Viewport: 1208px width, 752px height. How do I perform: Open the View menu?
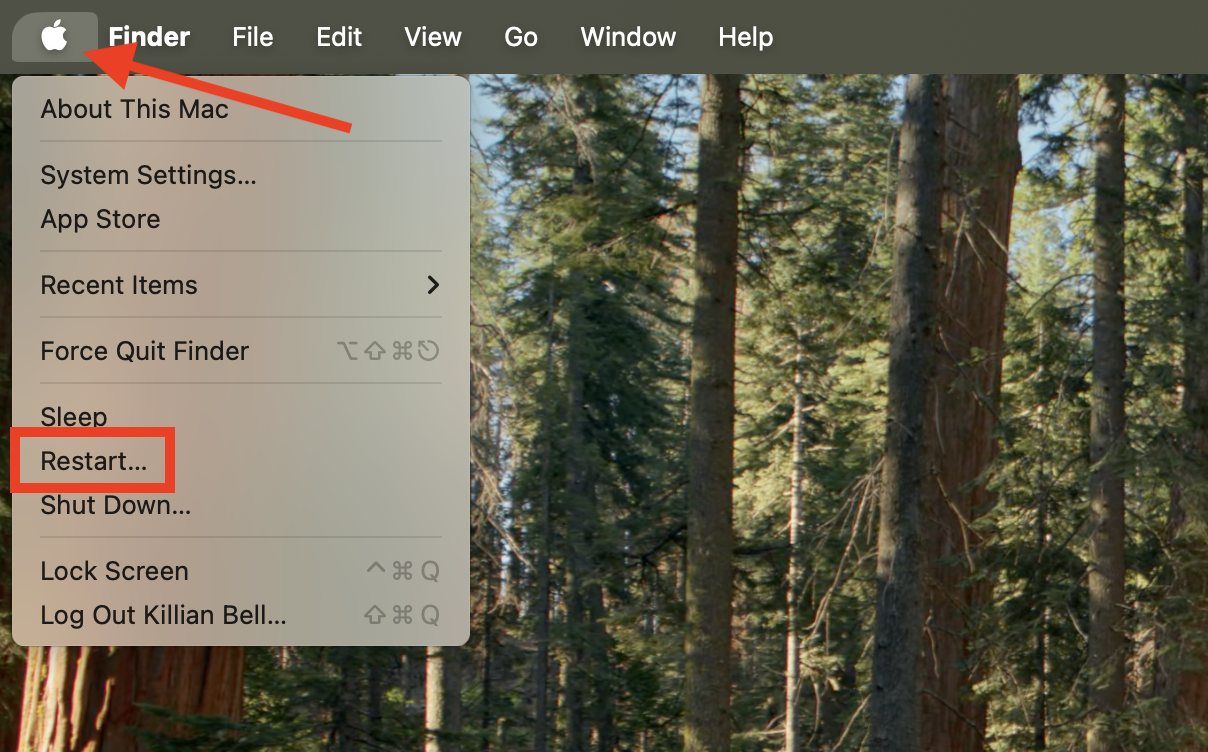coord(433,37)
